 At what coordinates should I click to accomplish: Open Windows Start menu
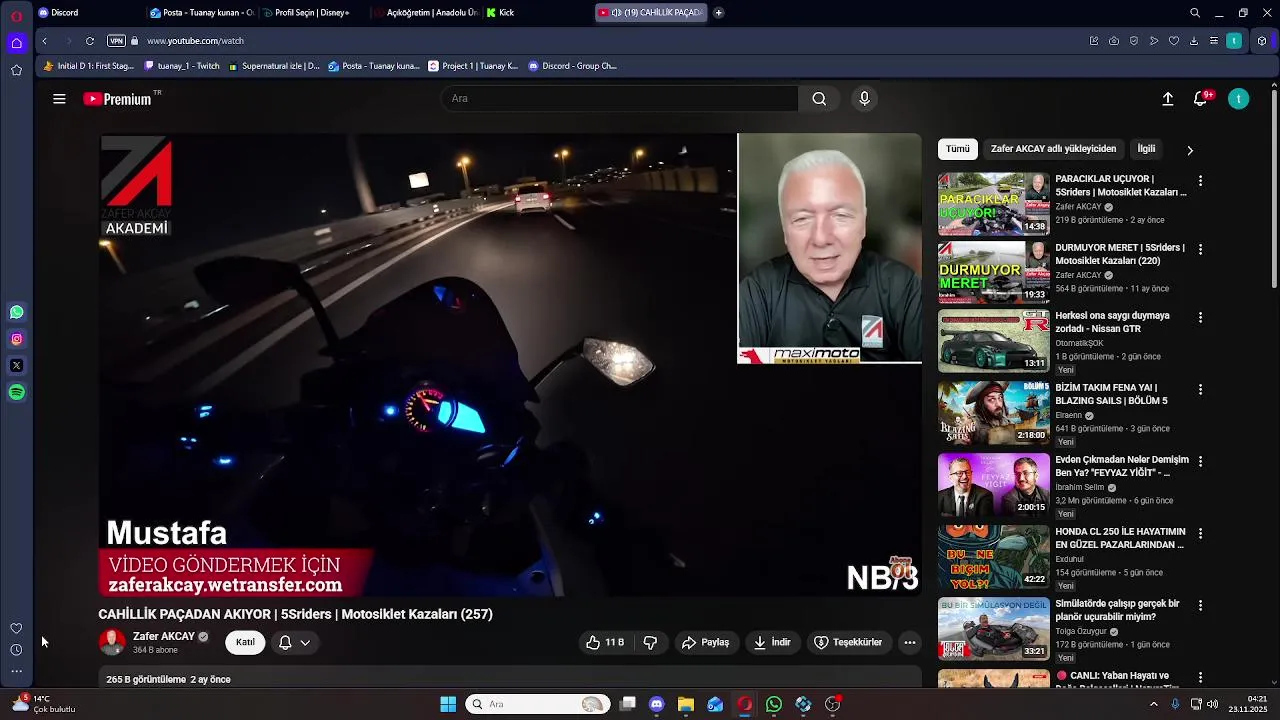click(x=448, y=704)
